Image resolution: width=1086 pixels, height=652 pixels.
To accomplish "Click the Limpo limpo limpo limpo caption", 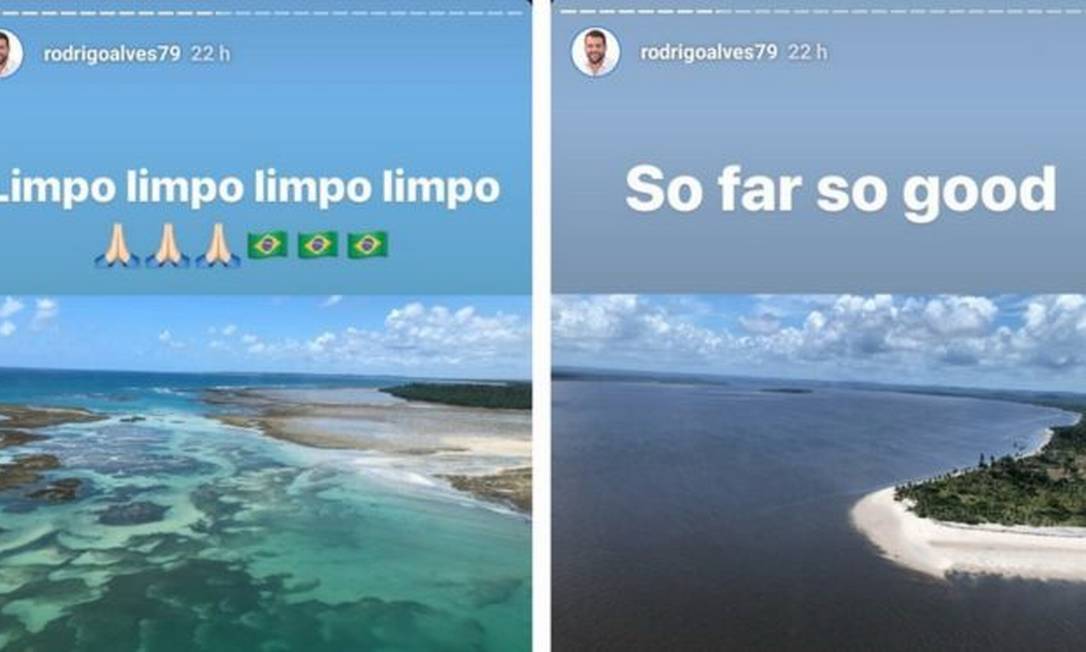I will 248,188.
